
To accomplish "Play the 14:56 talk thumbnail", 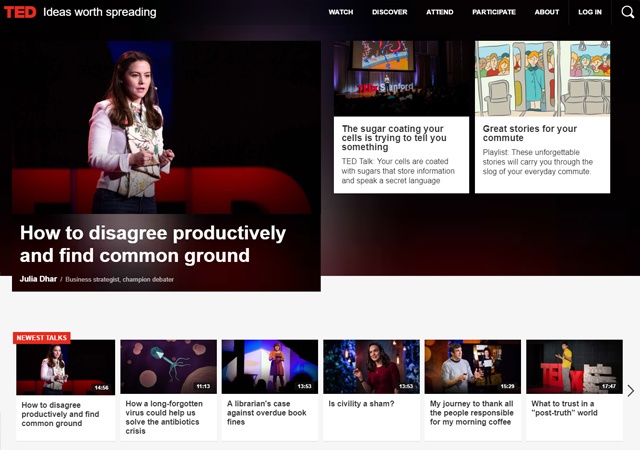I will 65,367.
